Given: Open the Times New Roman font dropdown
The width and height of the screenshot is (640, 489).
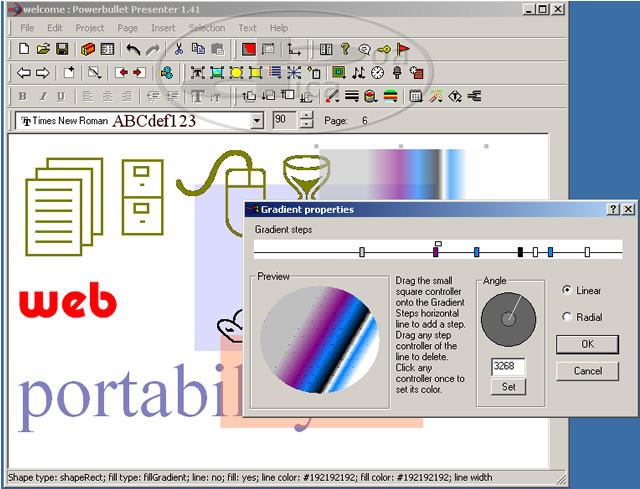Looking at the screenshot, I should point(257,121).
